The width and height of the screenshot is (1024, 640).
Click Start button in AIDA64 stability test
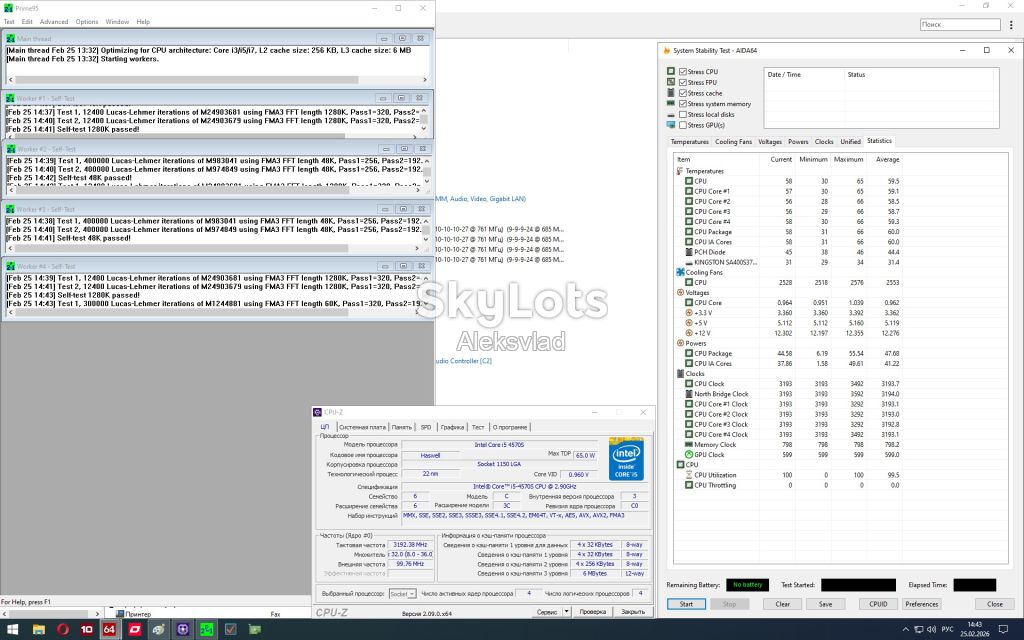(686, 604)
